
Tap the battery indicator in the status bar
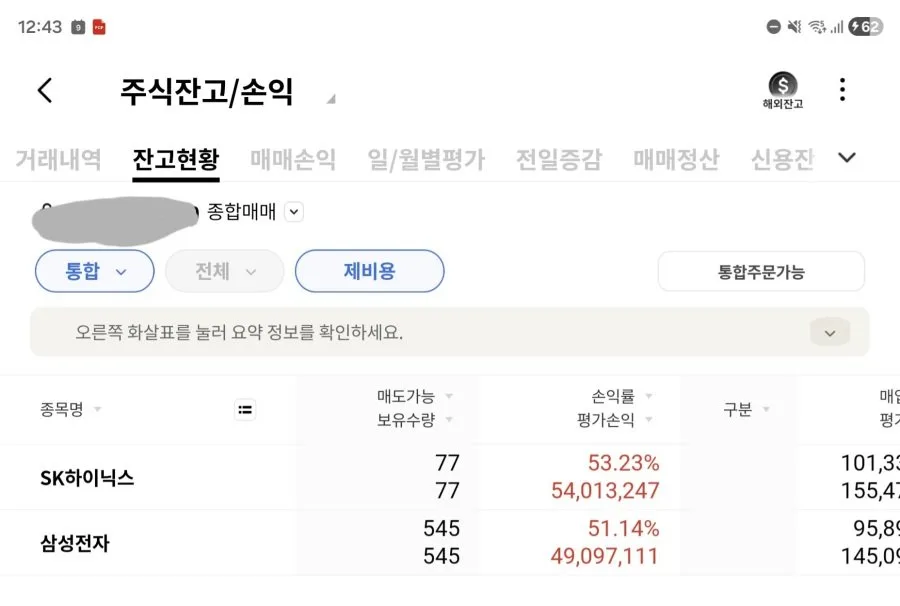[x=866, y=26]
